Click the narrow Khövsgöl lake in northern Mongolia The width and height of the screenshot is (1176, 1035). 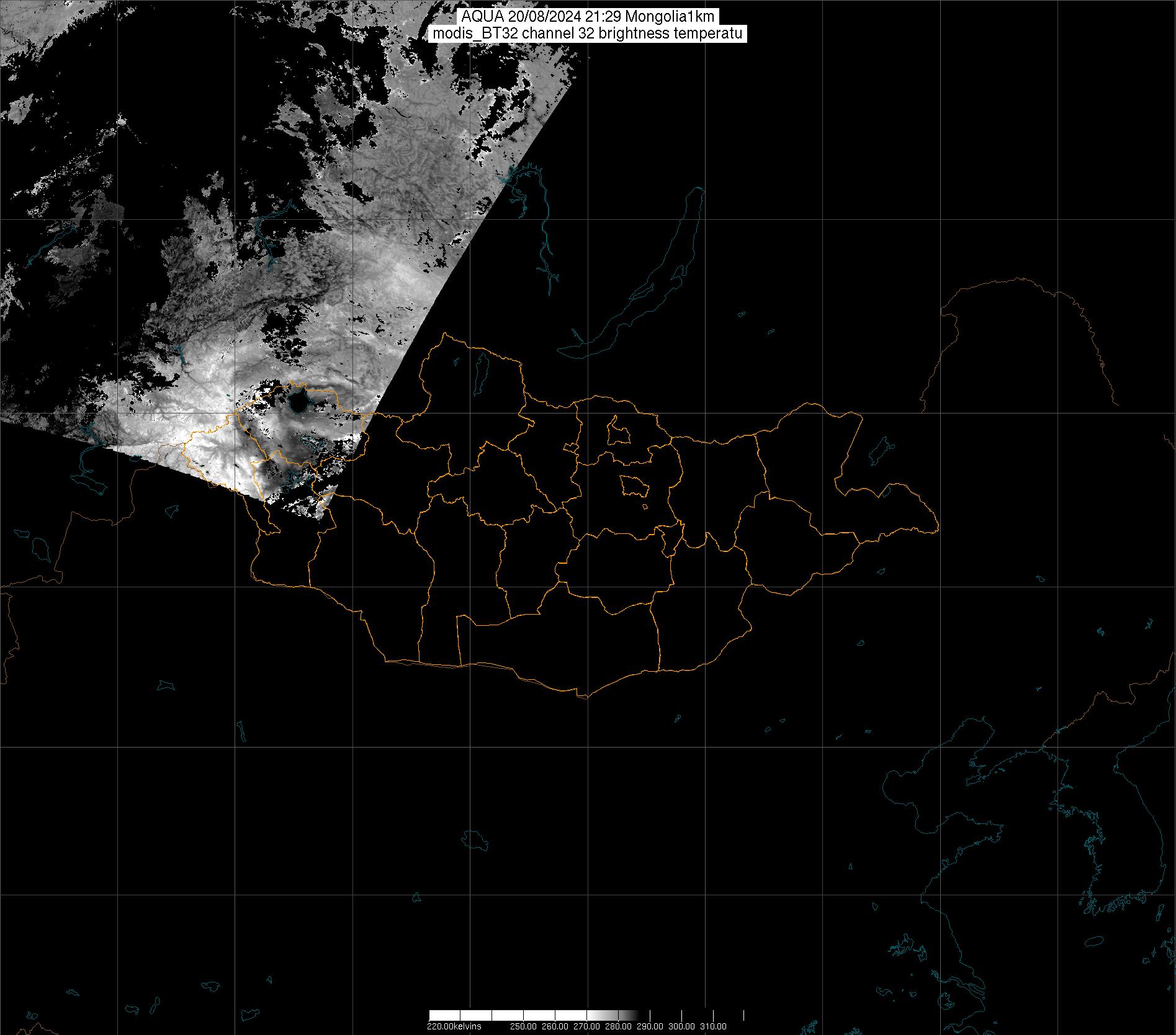pos(481,371)
